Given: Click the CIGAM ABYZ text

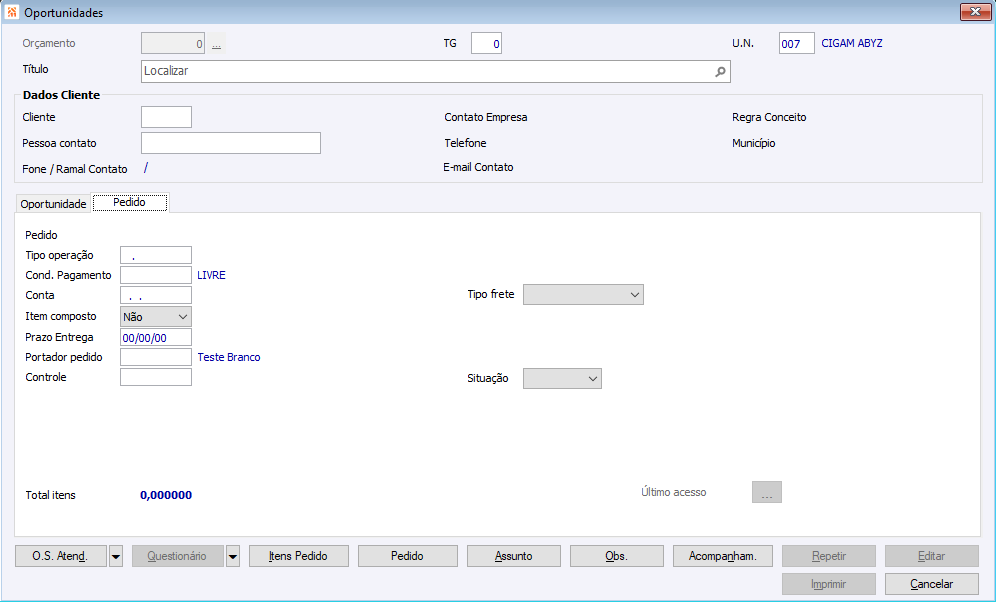Looking at the screenshot, I should pos(852,43).
